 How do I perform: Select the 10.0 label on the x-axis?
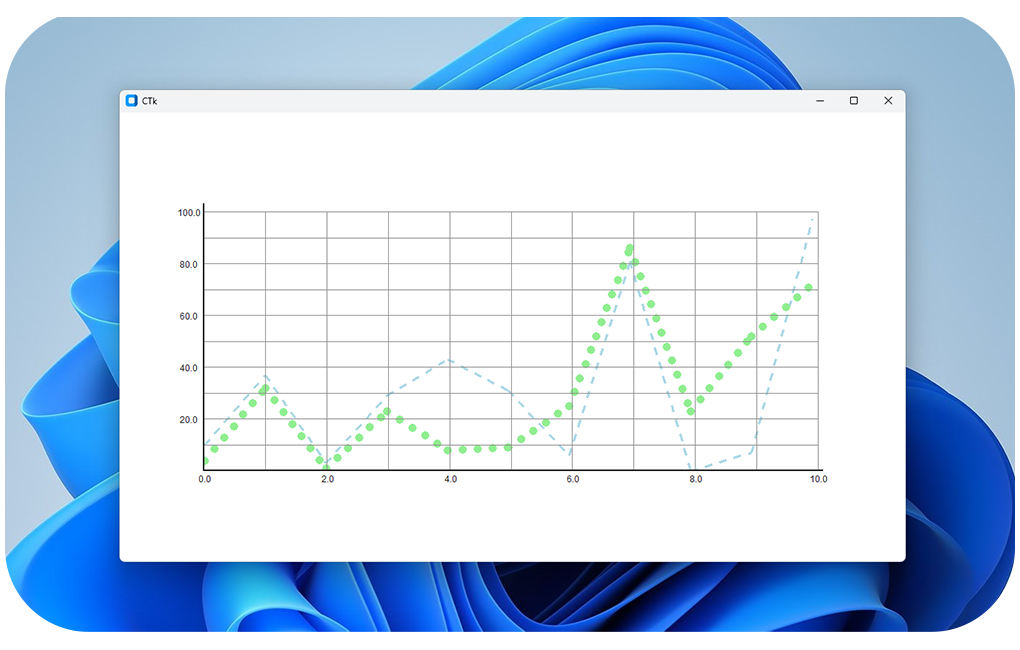point(818,480)
